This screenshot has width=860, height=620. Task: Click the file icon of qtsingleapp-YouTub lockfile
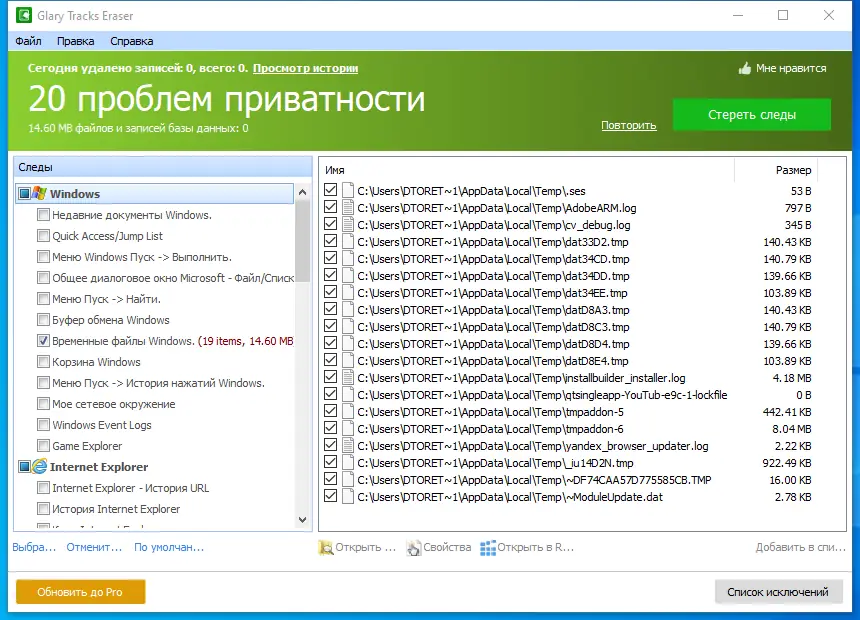click(347, 394)
